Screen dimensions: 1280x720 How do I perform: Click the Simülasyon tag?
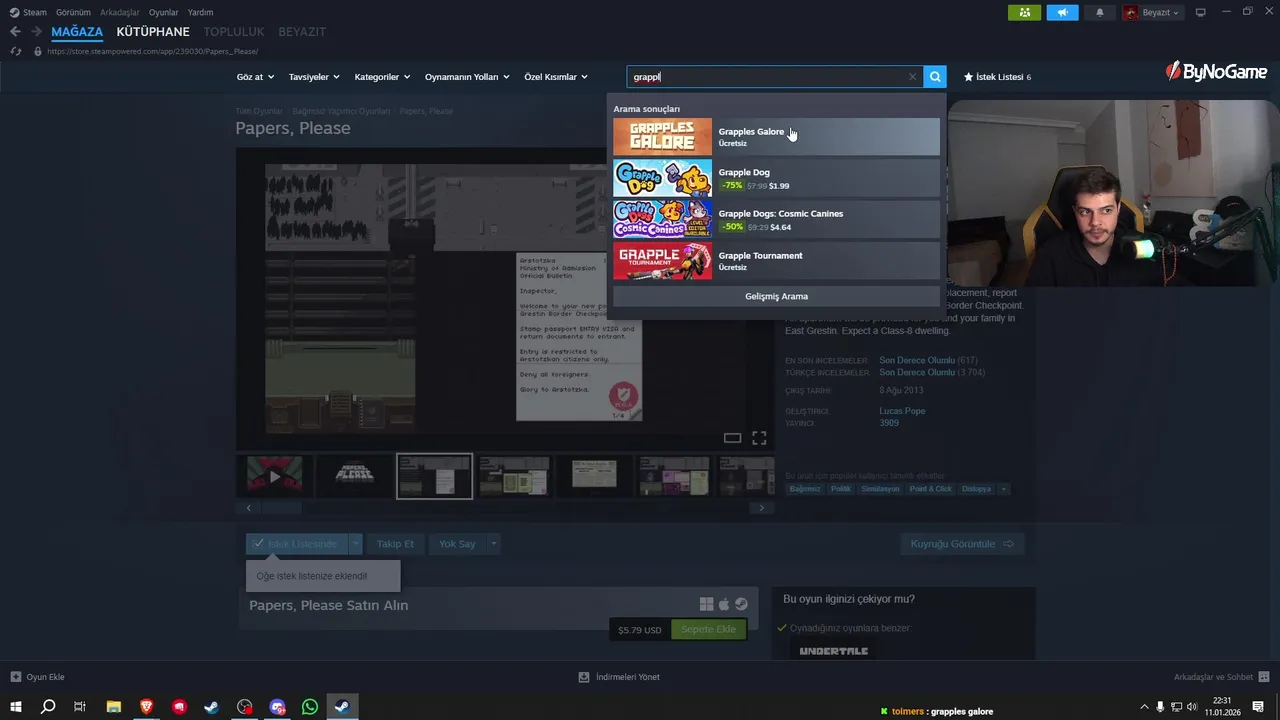pyautogui.click(x=881, y=489)
